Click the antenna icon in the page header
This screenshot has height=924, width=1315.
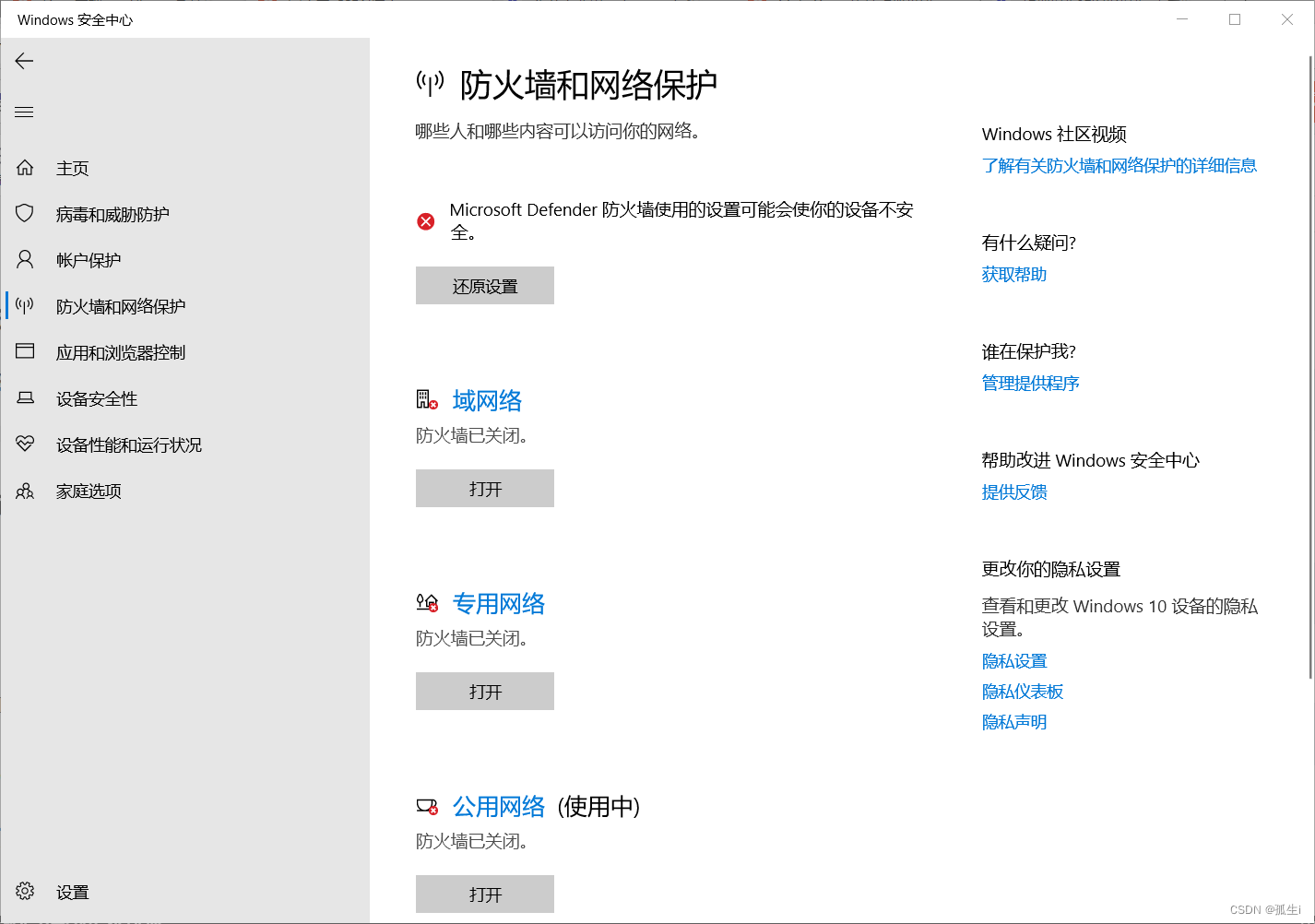[x=430, y=84]
